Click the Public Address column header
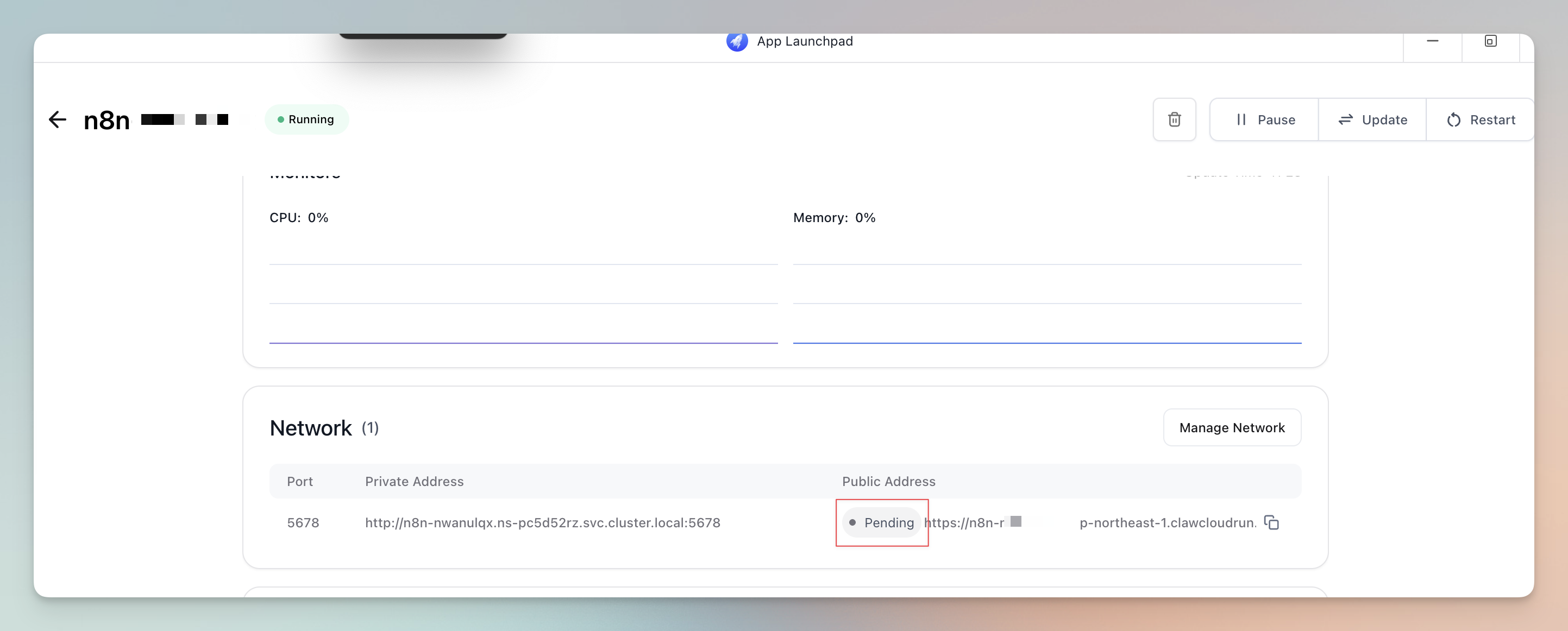This screenshot has height=631, width=1568. click(x=888, y=481)
